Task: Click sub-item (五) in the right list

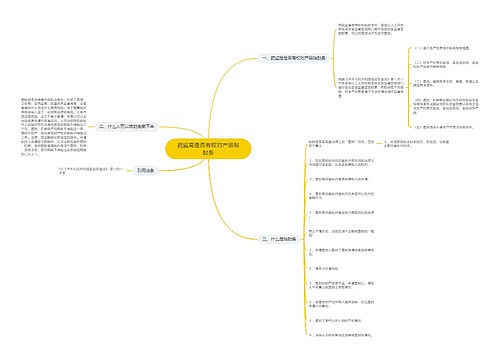Action: click(x=444, y=127)
